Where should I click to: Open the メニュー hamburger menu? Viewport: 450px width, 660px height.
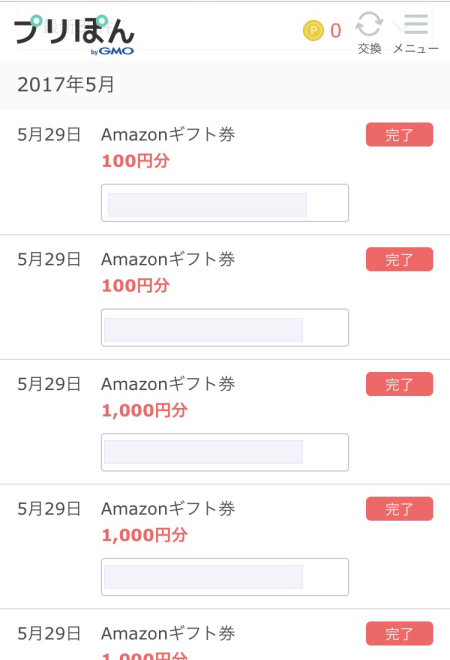coord(416,33)
